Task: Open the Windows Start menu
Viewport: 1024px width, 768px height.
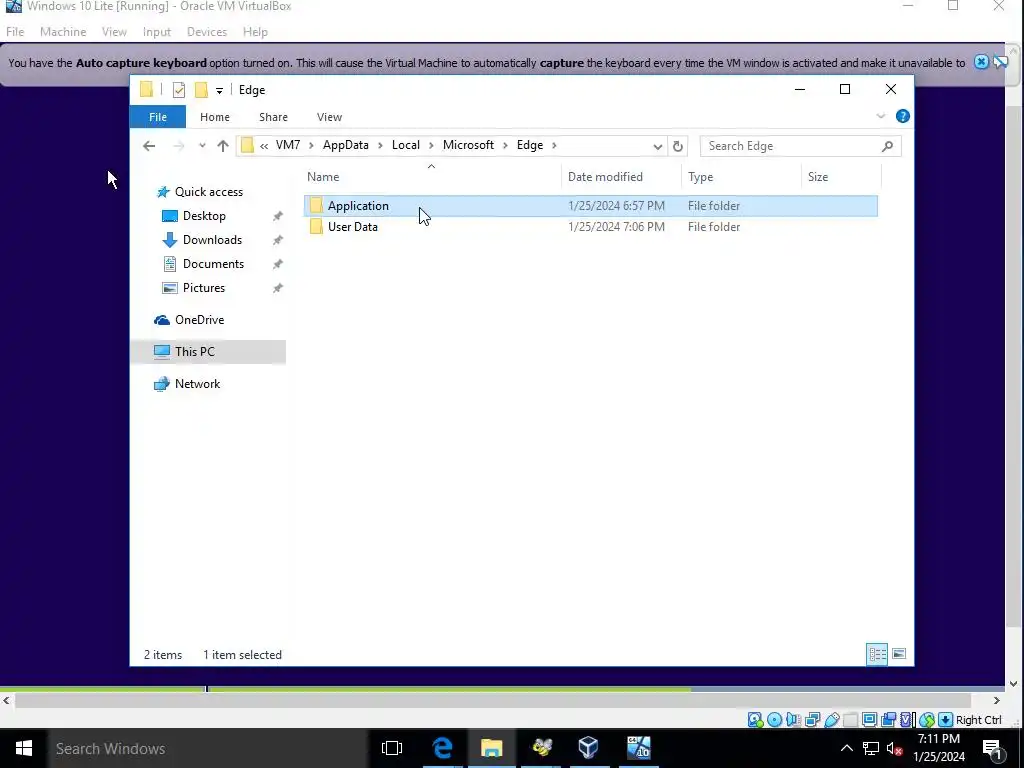Action: coord(24,748)
